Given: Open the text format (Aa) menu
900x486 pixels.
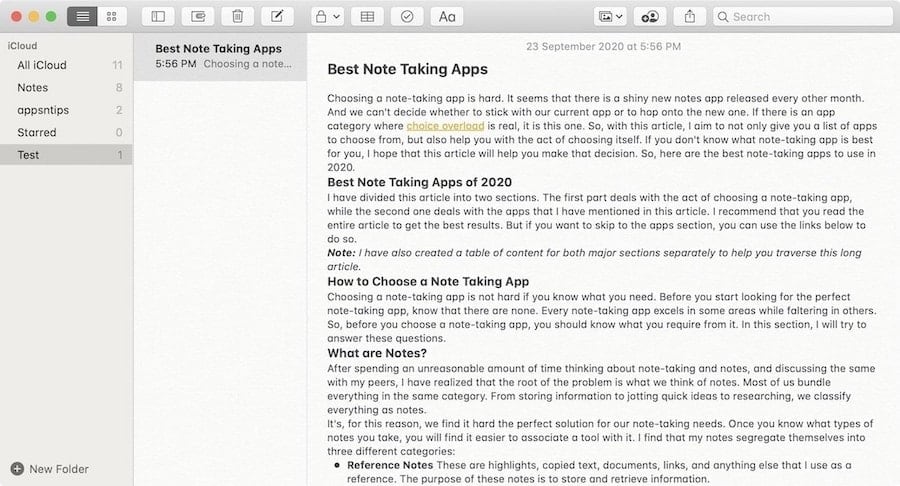Looking at the screenshot, I should pos(447,16).
